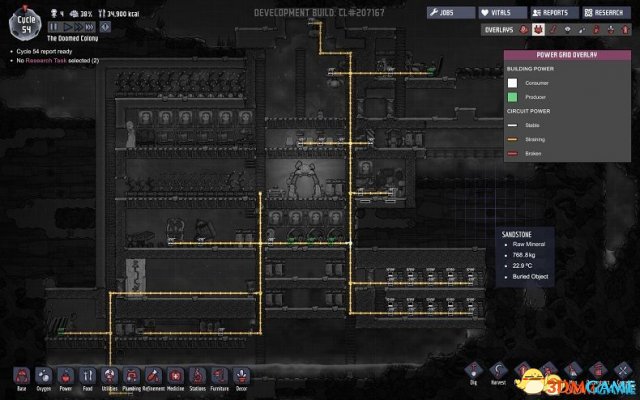Screen dimensions: 640x400
Task: Set game to normal play speed
Action: coord(68,27)
